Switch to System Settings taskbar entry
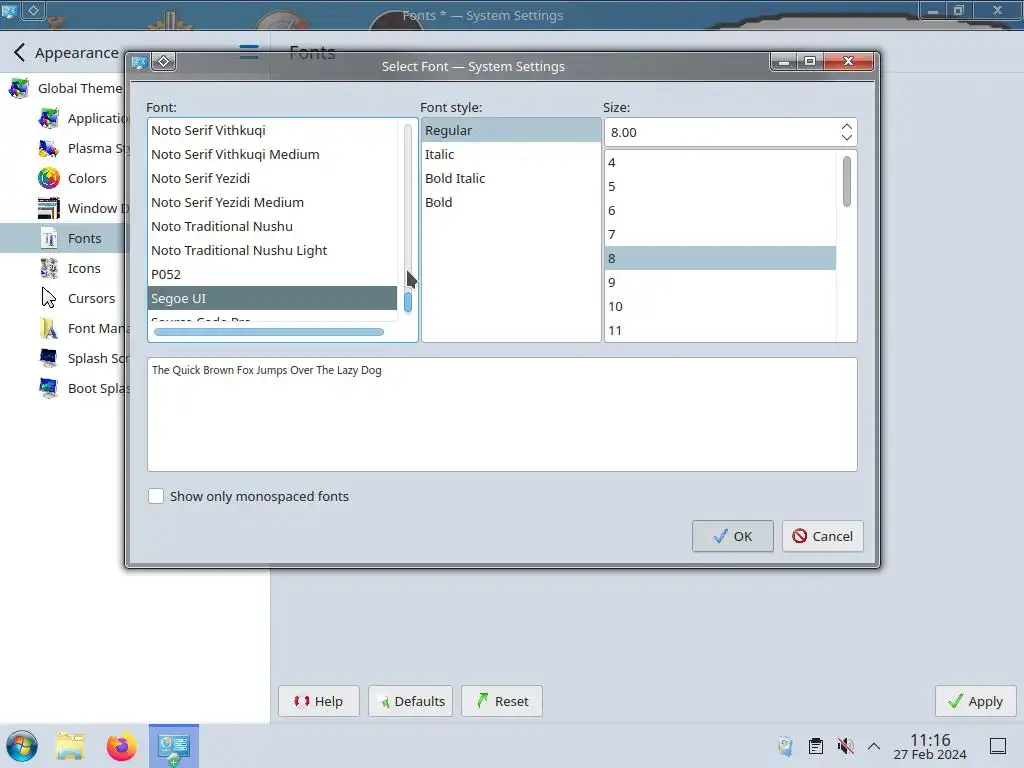Image resolution: width=1024 pixels, height=768 pixels. (174, 746)
